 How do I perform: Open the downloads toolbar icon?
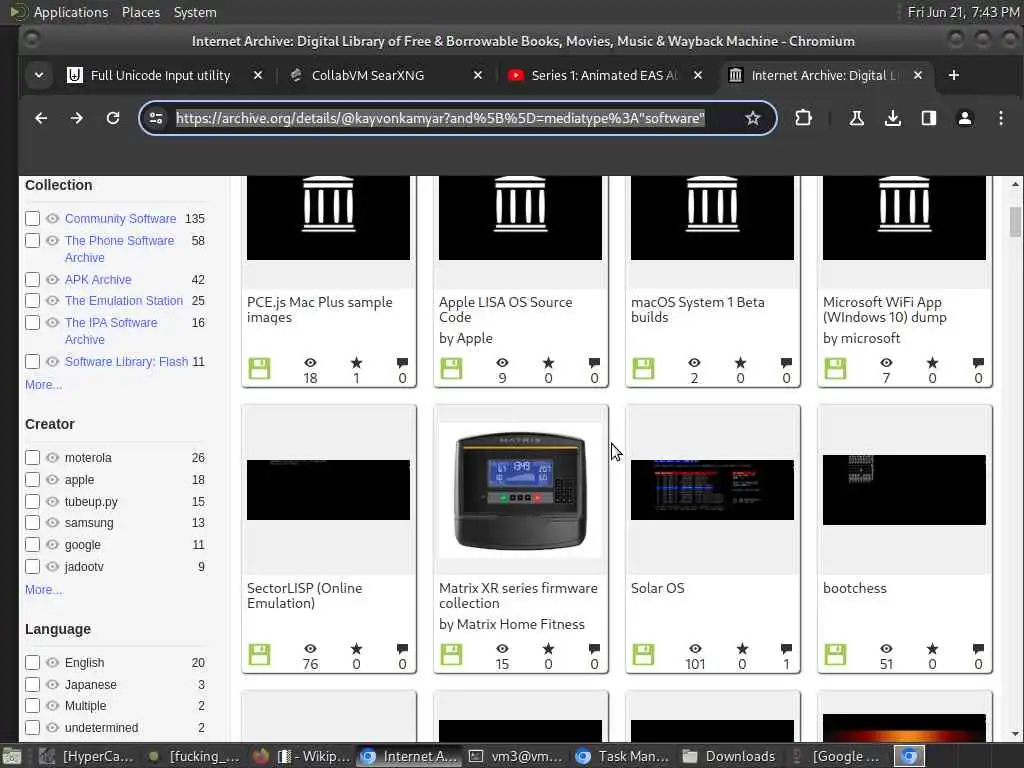pyautogui.click(x=893, y=118)
